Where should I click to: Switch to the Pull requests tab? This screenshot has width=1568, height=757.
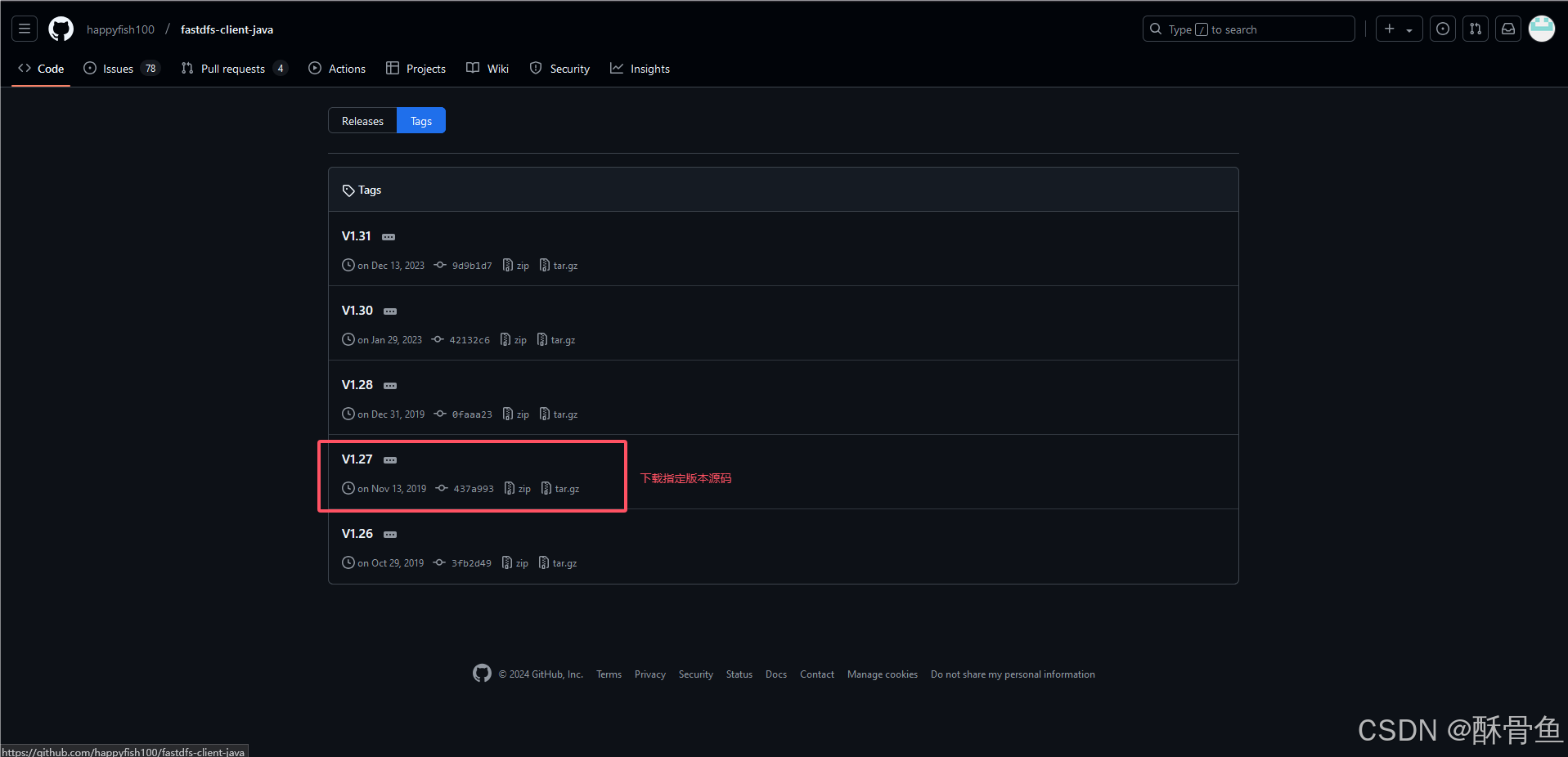[x=234, y=69]
